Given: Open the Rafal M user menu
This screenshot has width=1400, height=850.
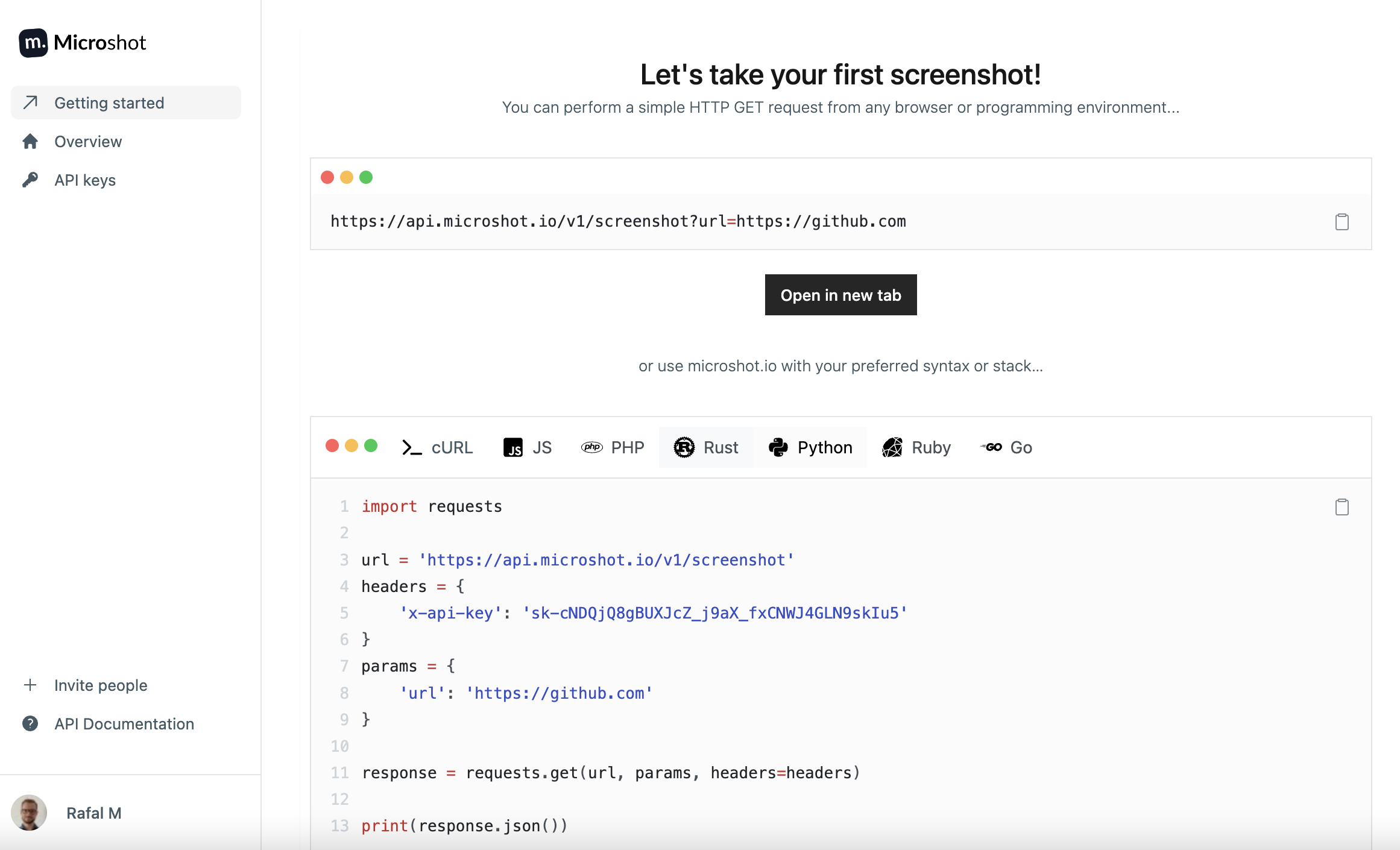Looking at the screenshot, I should click(94, 813).
